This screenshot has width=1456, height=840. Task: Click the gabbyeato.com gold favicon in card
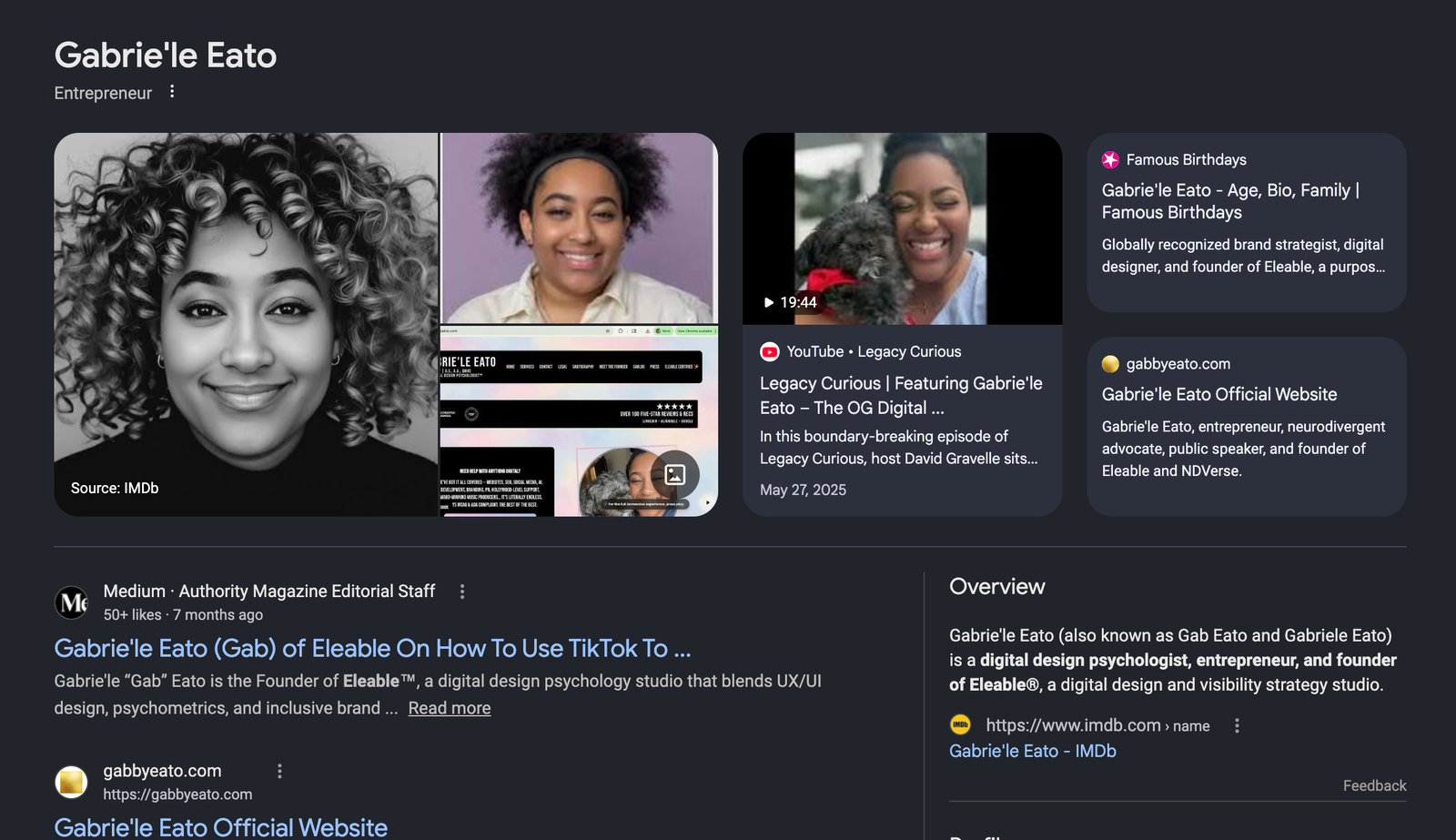[x=1110, y=364]
